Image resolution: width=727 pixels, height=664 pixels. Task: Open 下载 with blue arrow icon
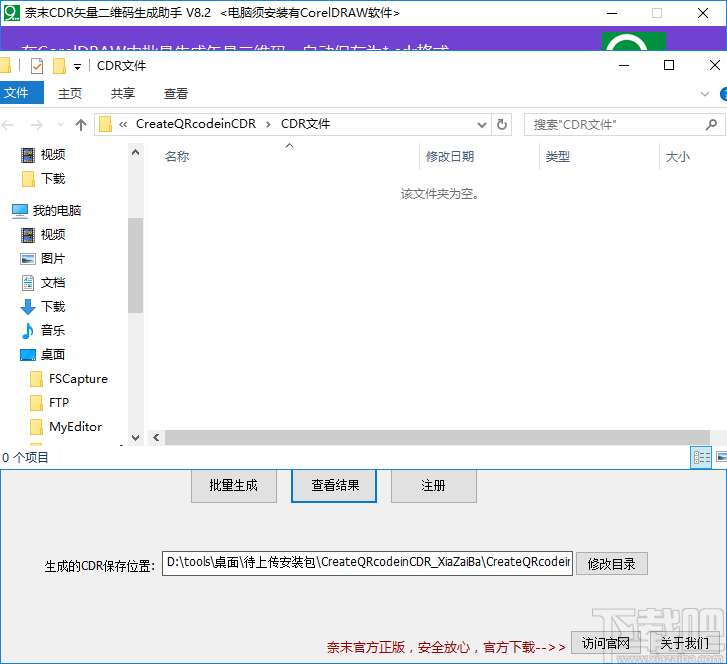tap(43, 307)
